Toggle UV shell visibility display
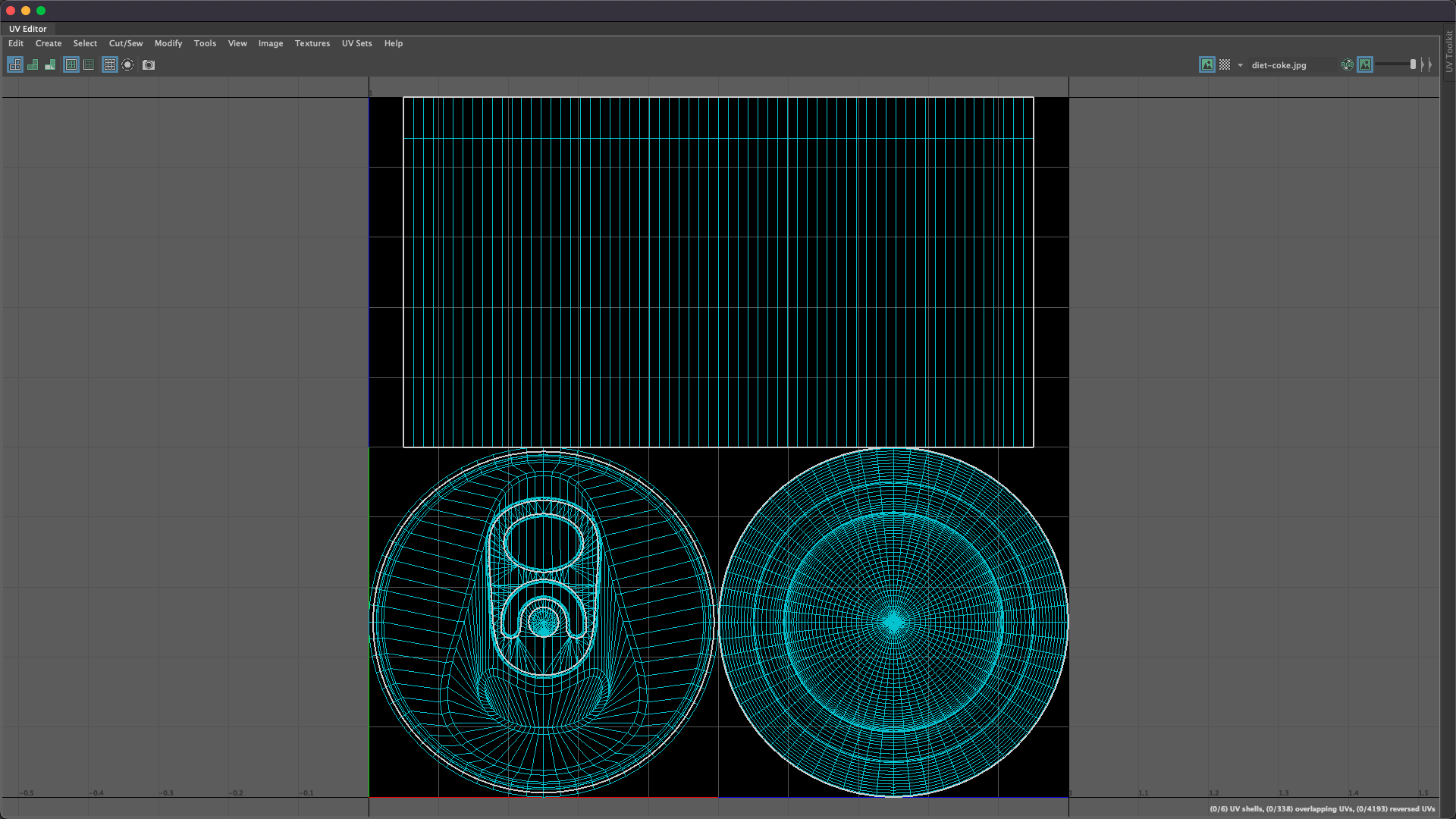The image size is (1456, 819). click(15, 64)
